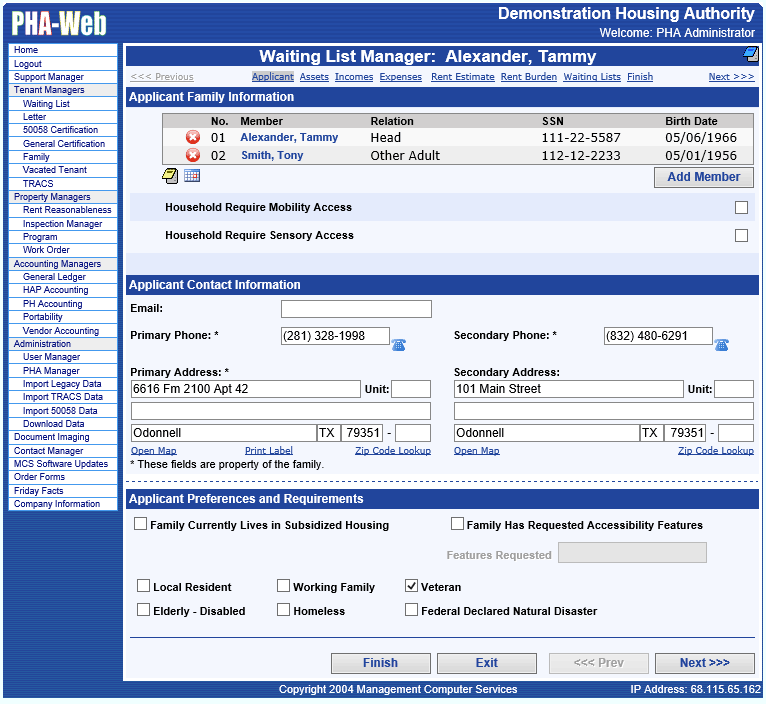Check Family Currently Lives in Subsidized Housing
The width and height of the screenshot is (766, 704).
(x=141, y=524)
